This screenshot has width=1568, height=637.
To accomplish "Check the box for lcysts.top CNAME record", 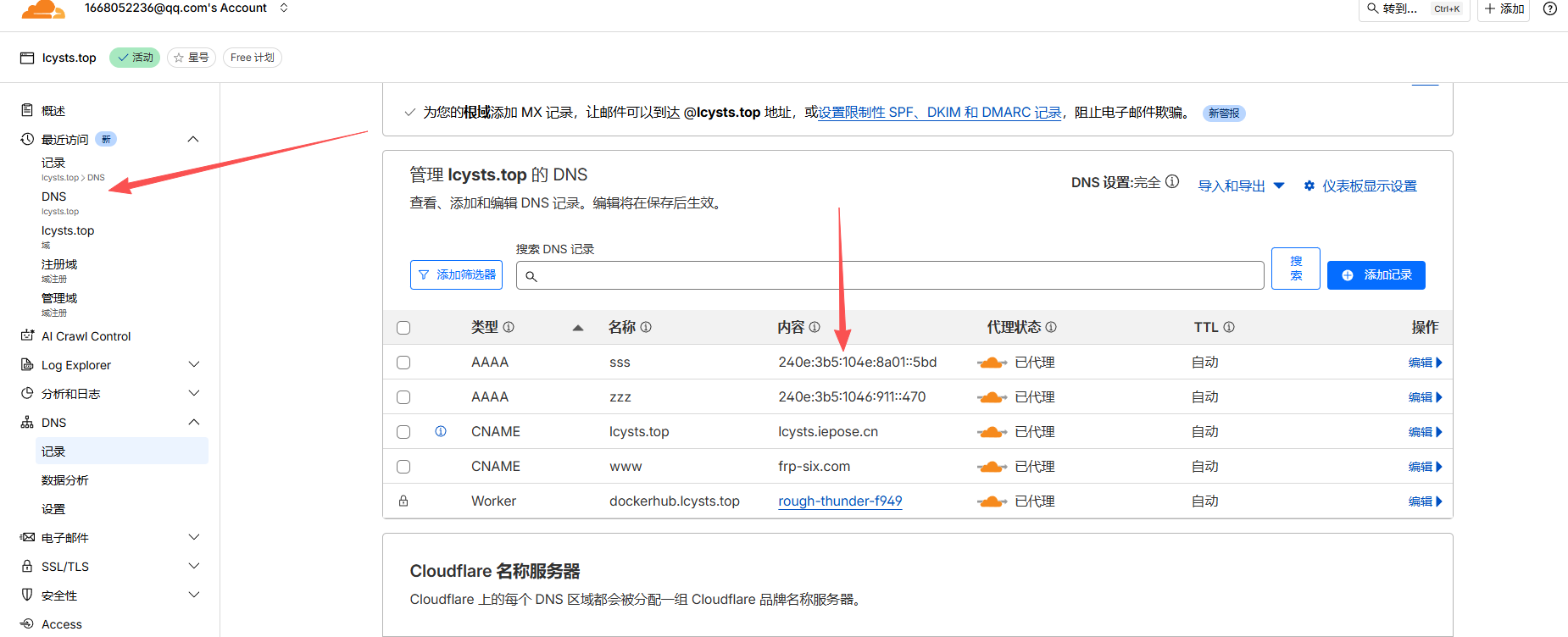I will (x=403, y=432).
